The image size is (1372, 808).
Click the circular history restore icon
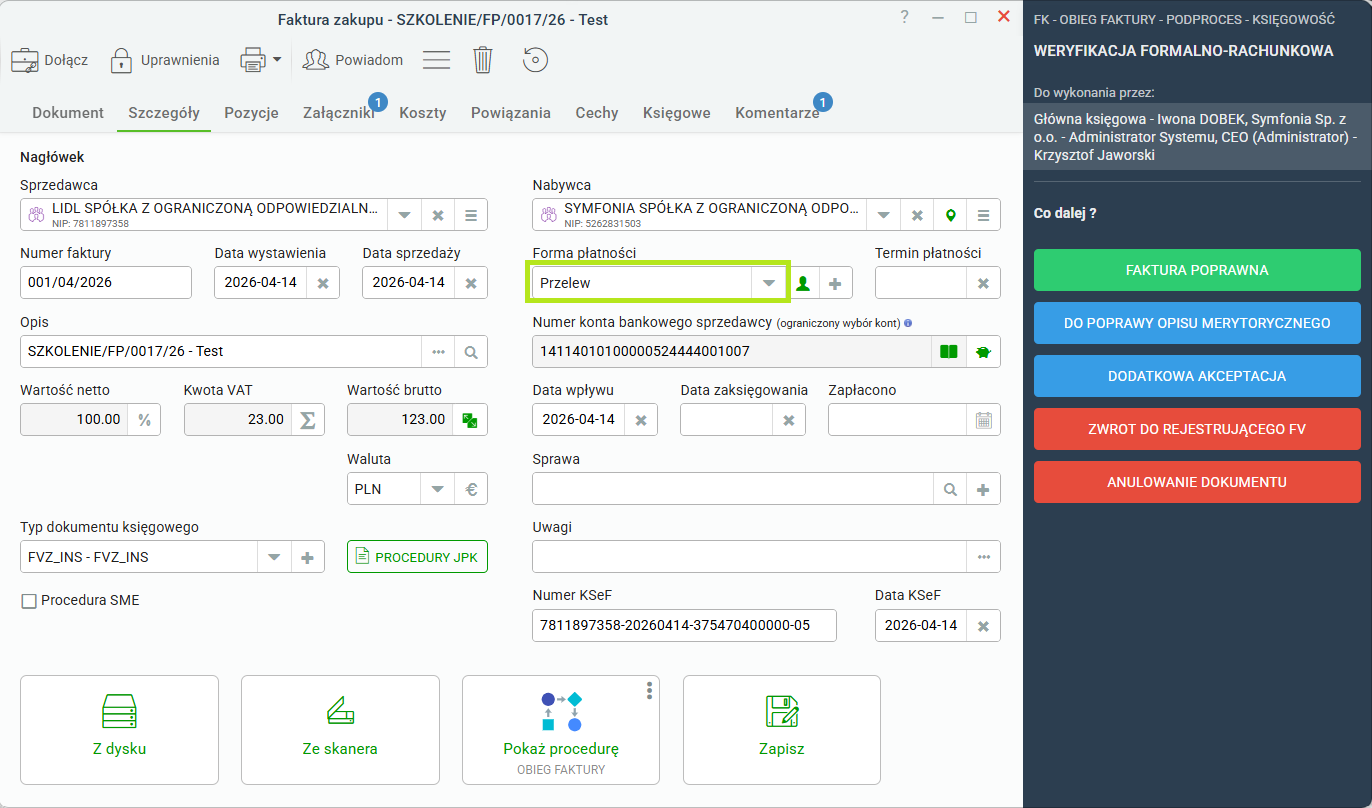pos(535,60)
